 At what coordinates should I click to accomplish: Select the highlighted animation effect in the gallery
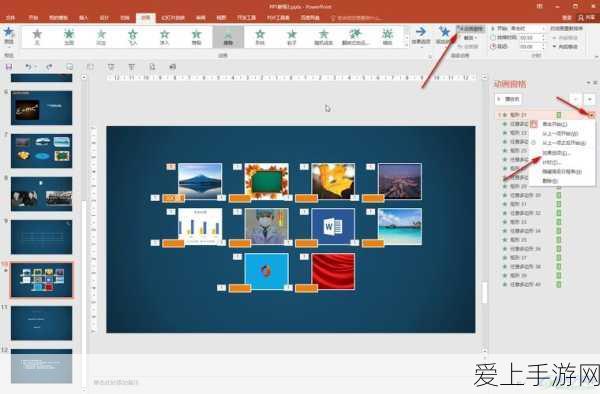(x=228, y=37)
